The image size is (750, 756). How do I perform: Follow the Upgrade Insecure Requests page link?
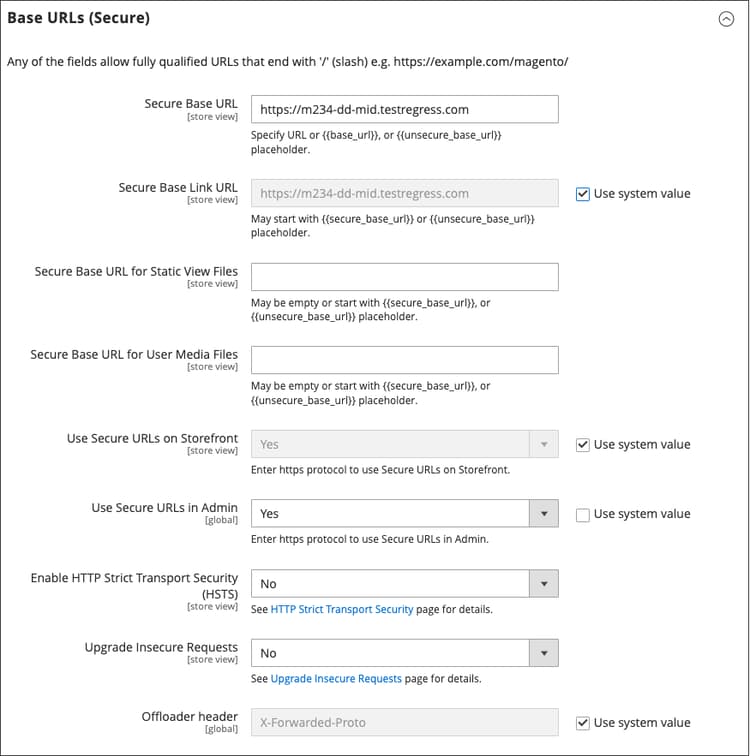coord(336,679)
